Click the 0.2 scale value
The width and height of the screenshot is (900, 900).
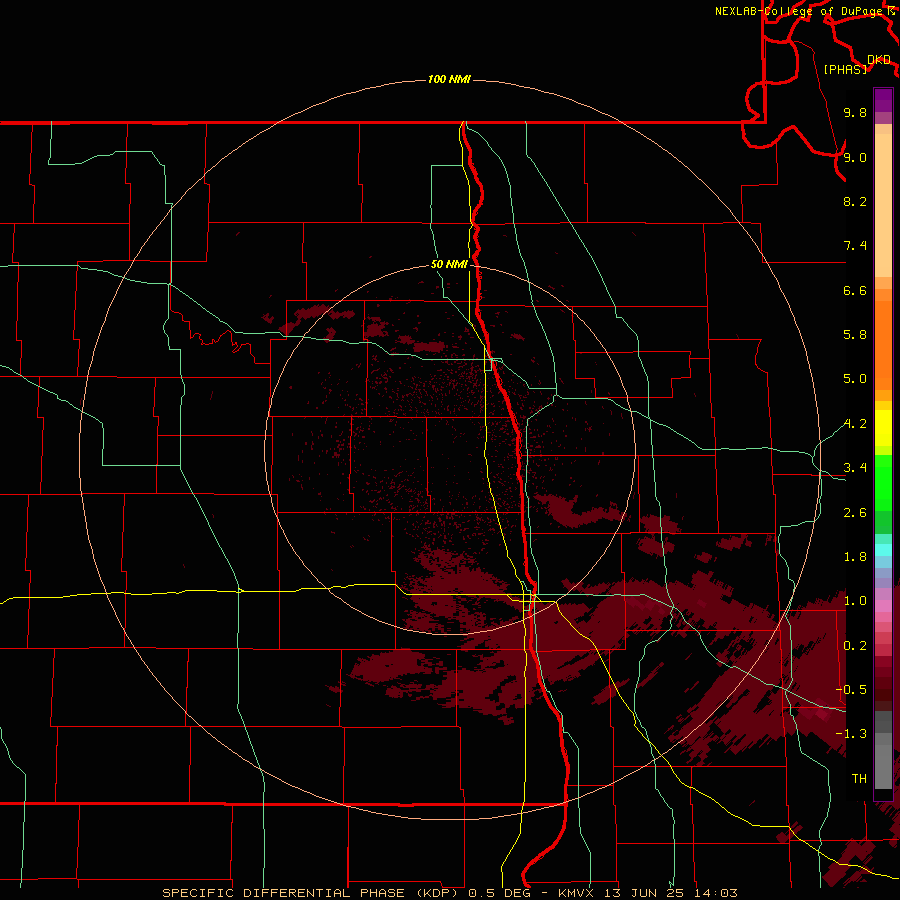point(855,645)
